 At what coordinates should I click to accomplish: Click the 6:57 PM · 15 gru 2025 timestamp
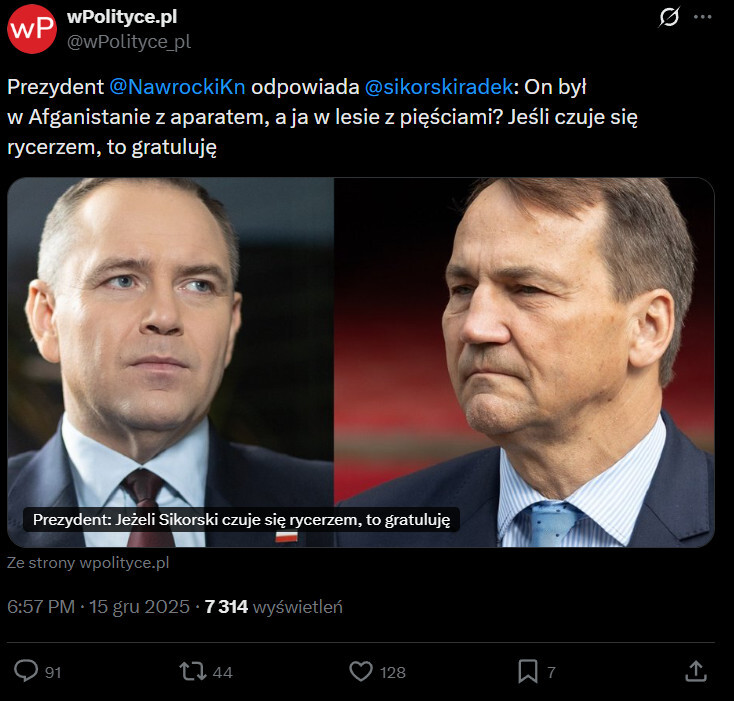point(98,607)
